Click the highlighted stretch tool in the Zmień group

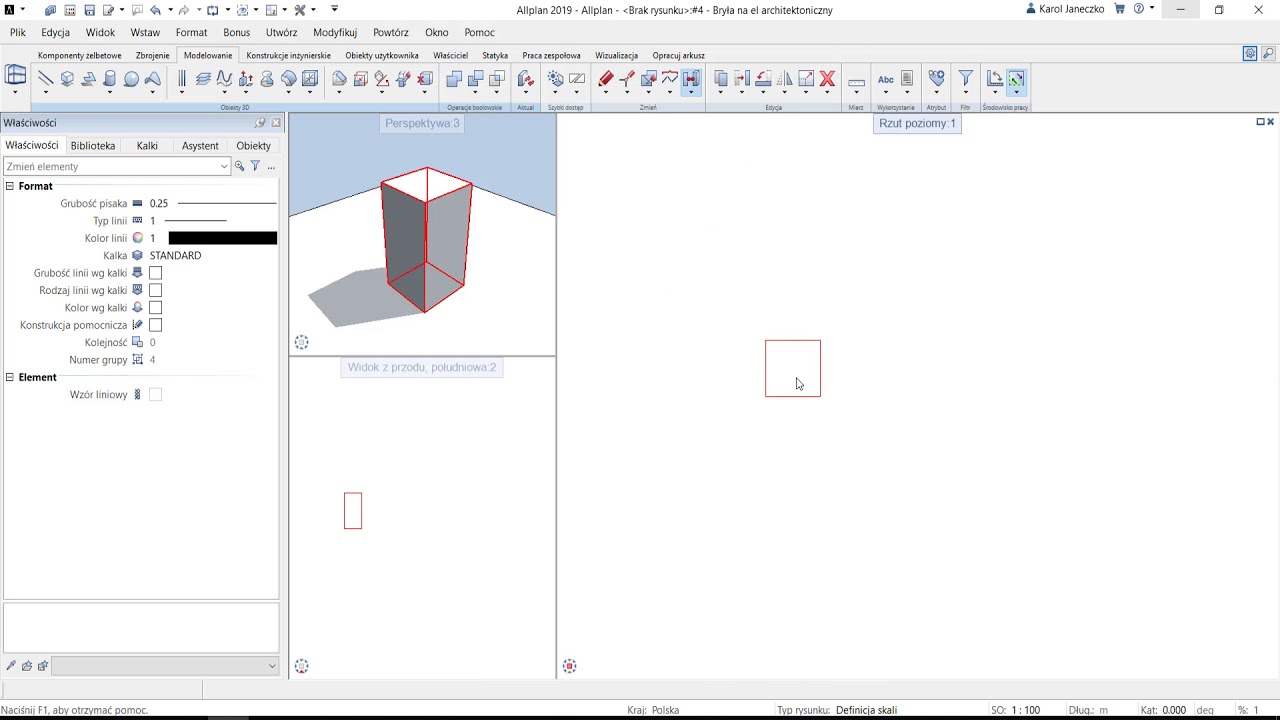(x=691, y=79)
